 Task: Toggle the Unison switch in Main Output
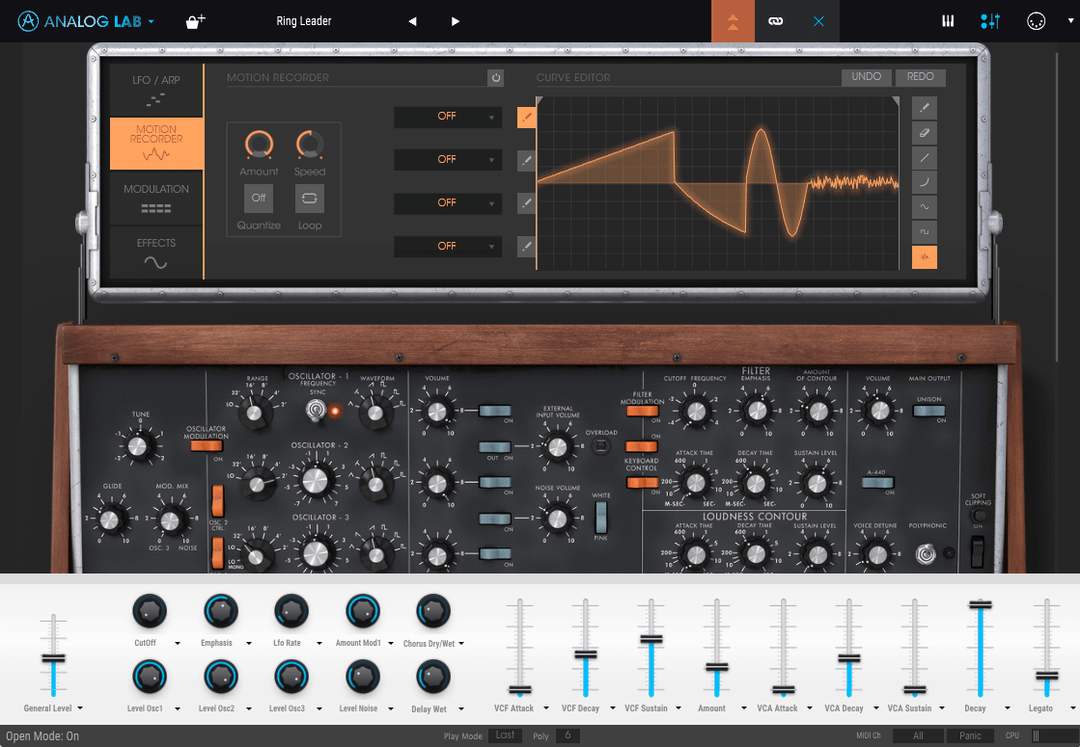click(928, 411)
